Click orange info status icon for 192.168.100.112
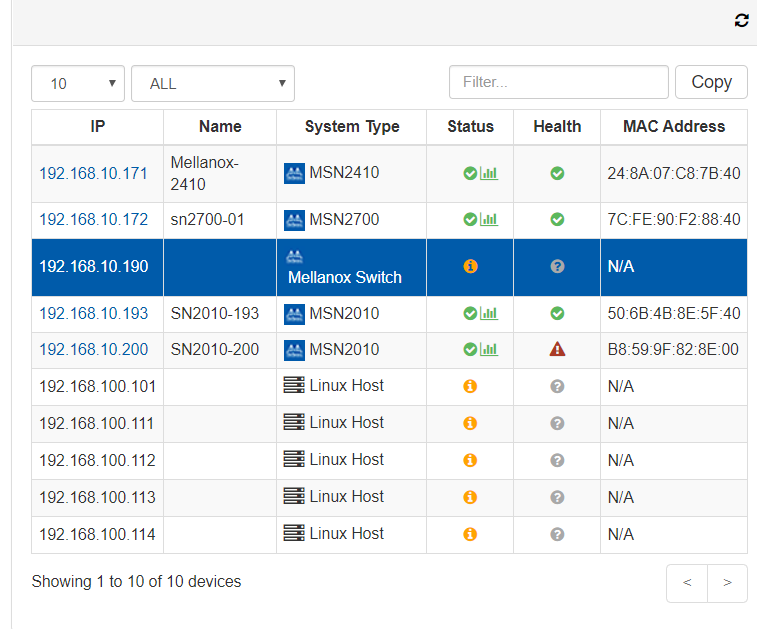Screen dimensions: 757x629 (x=470, y=460)
